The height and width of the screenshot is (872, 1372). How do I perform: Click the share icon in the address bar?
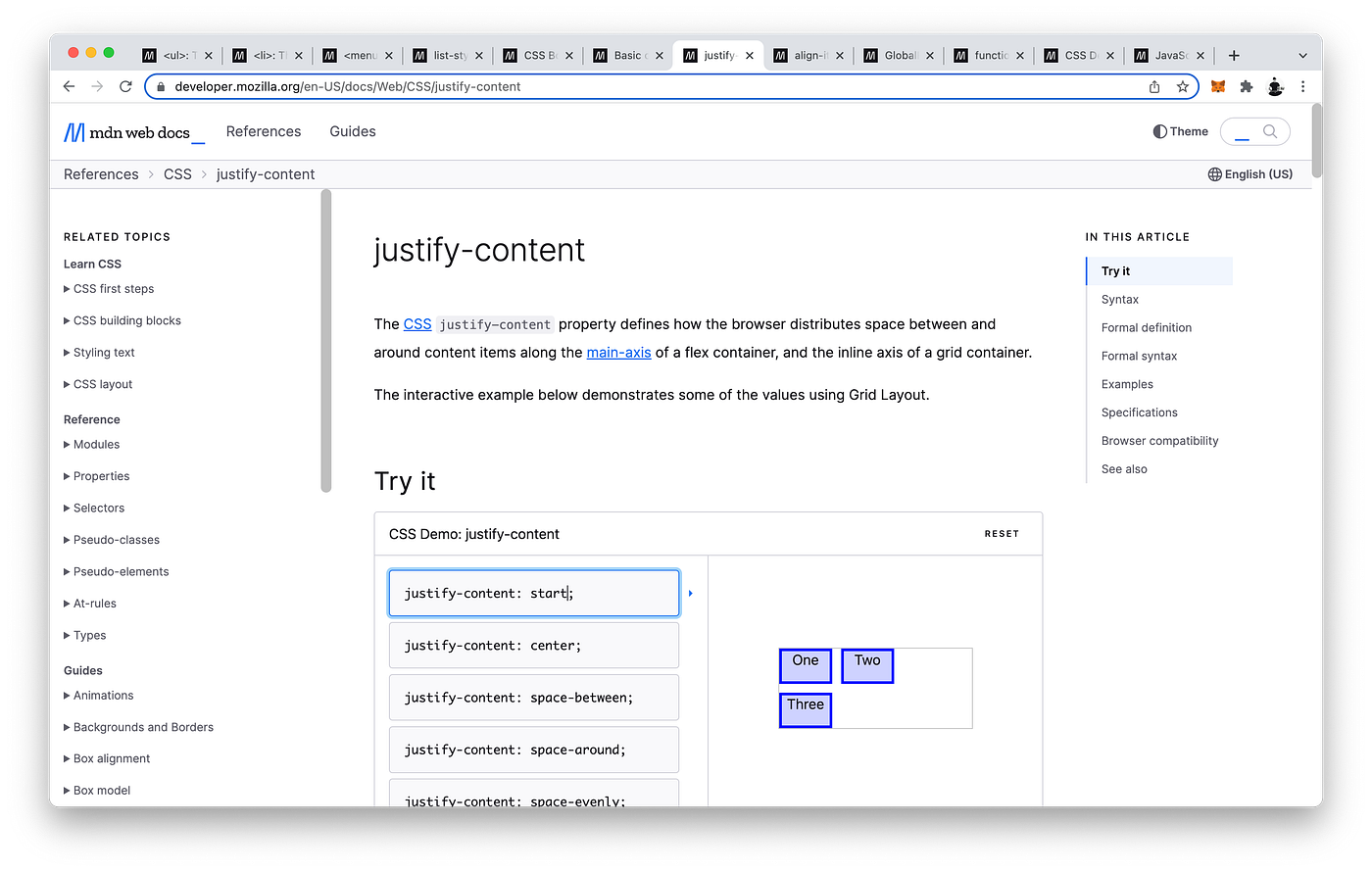click(x=1153, y=86)
